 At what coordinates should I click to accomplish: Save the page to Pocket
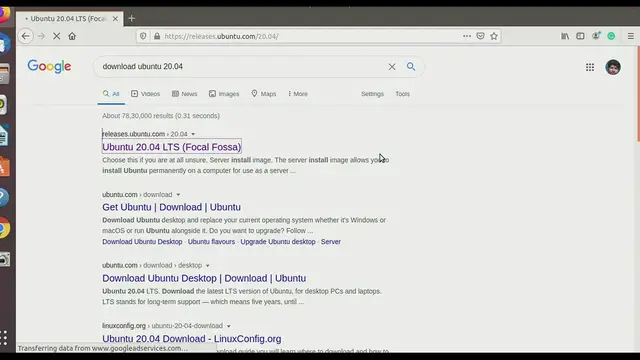point(480,36)
